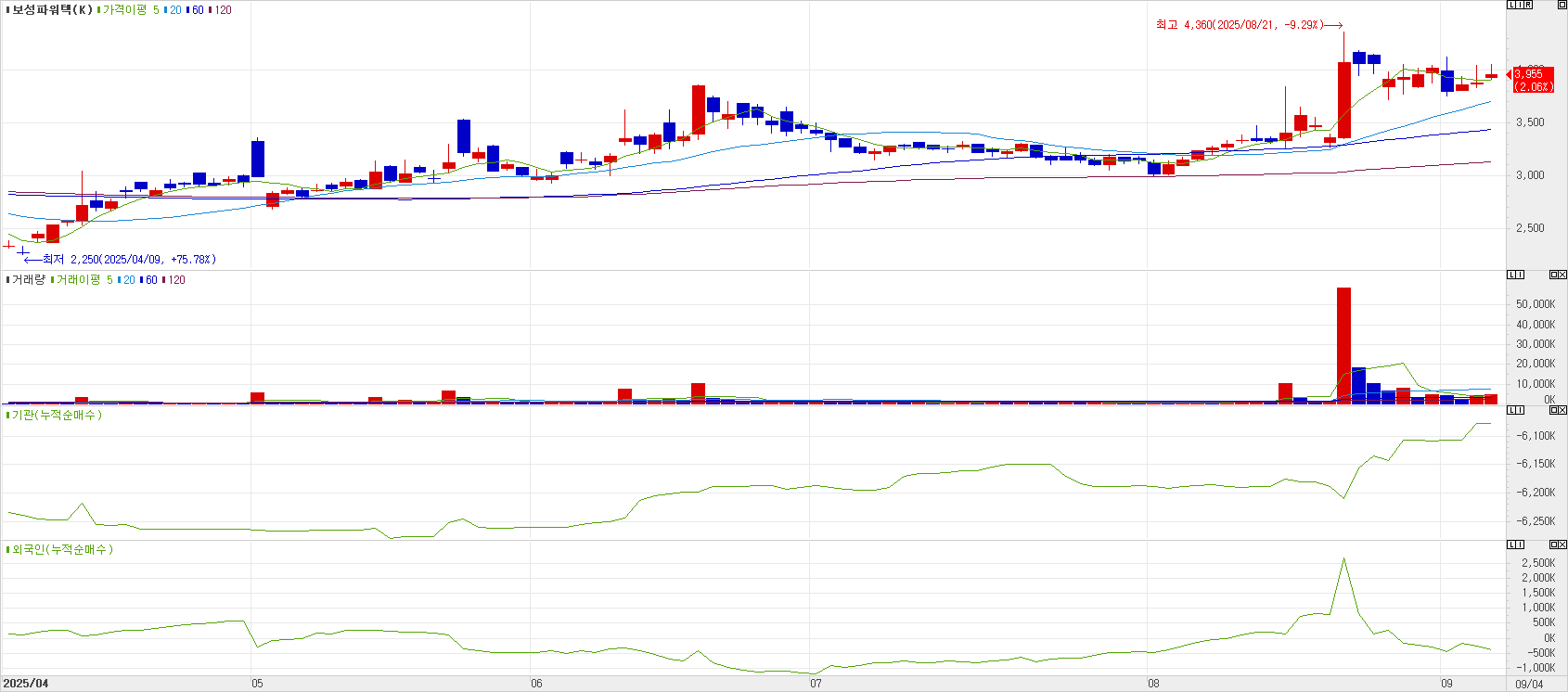Click the tall red candle on 08/21
Image resolution: width=1568 pixels, height=692 pixels.
tap(1343, 100)
